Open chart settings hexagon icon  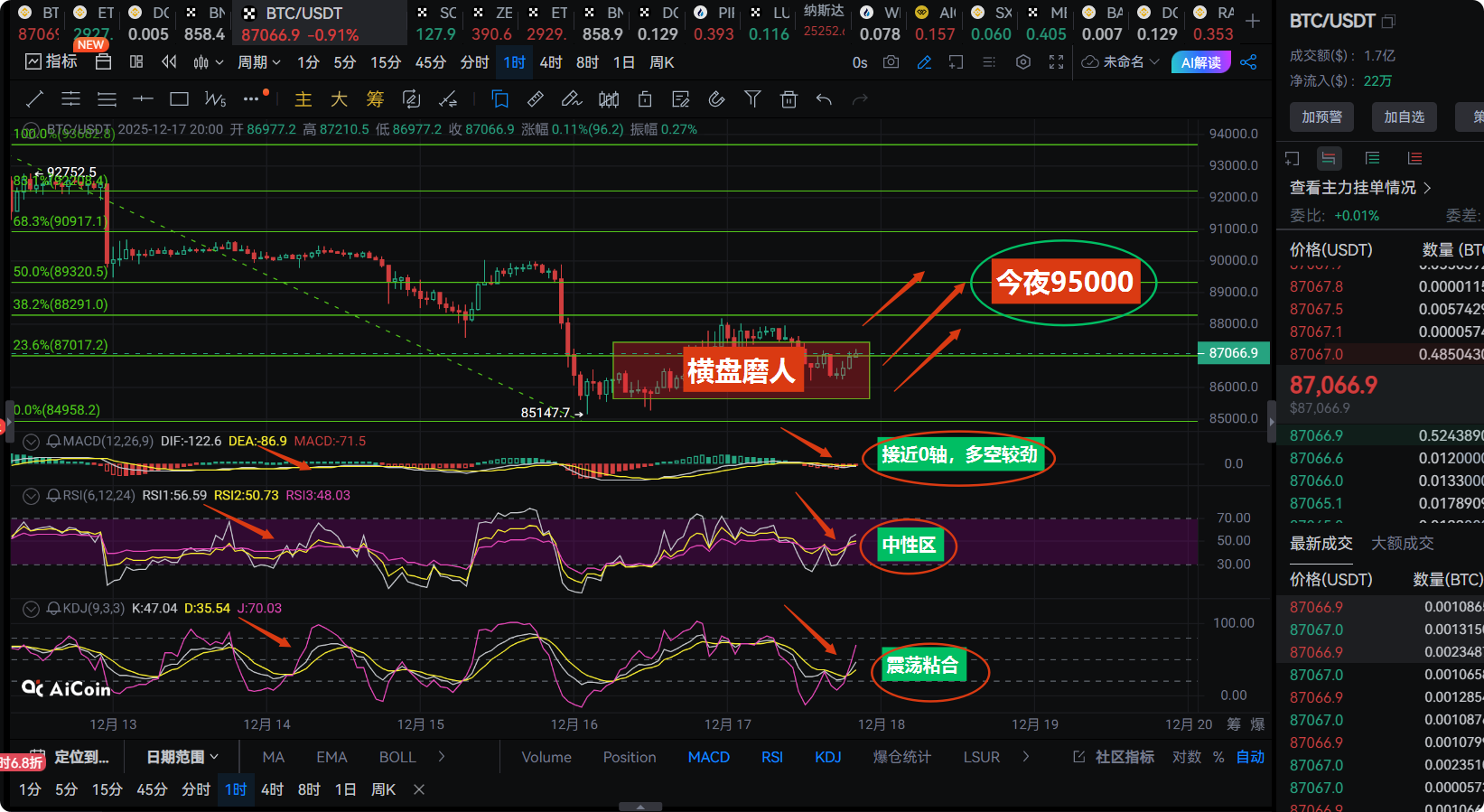(1023, 62)
